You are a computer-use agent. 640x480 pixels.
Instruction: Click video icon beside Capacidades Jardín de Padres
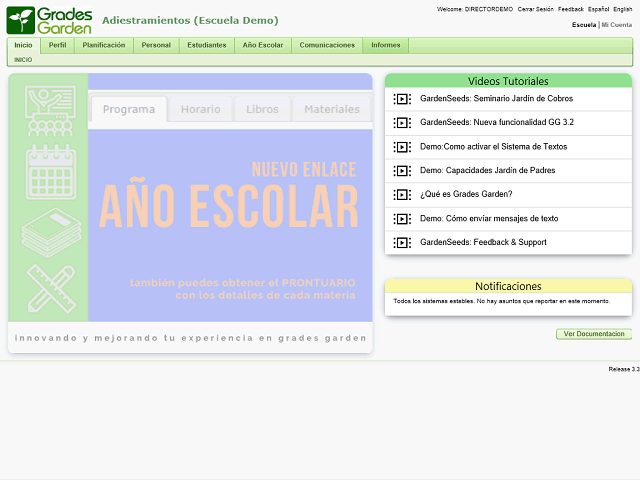tap(402, 171)
